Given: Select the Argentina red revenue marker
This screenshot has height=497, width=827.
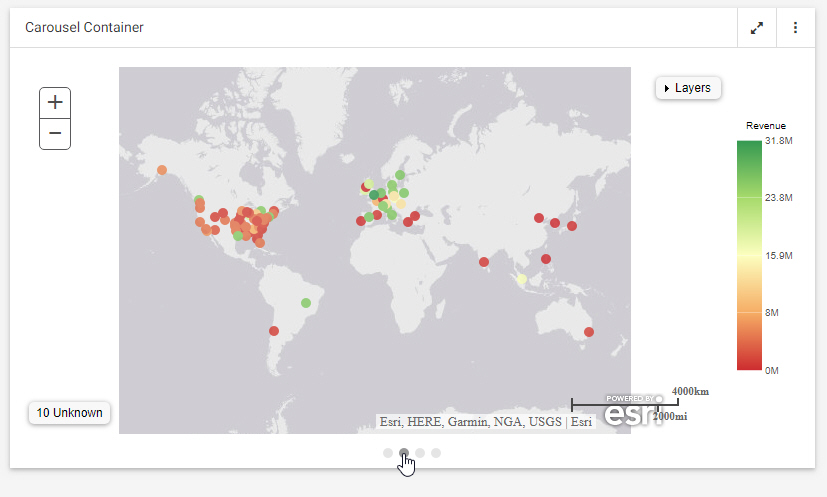Looking at the screenshot, I should pos(274,331).
